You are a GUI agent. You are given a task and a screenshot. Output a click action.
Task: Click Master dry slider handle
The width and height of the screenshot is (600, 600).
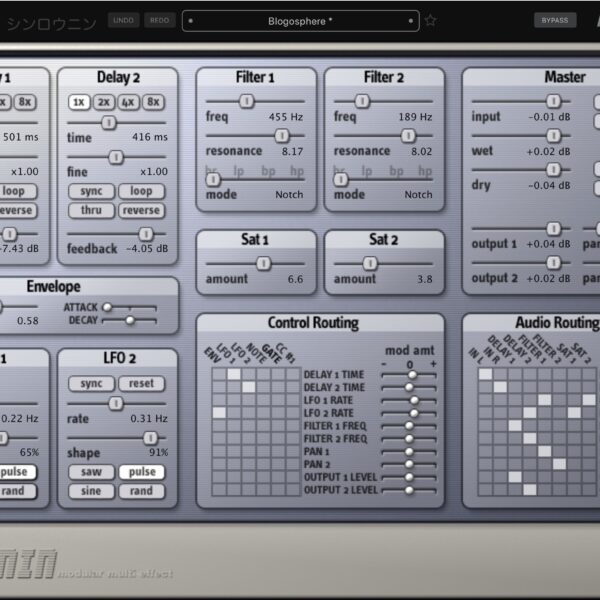point(553,170)
